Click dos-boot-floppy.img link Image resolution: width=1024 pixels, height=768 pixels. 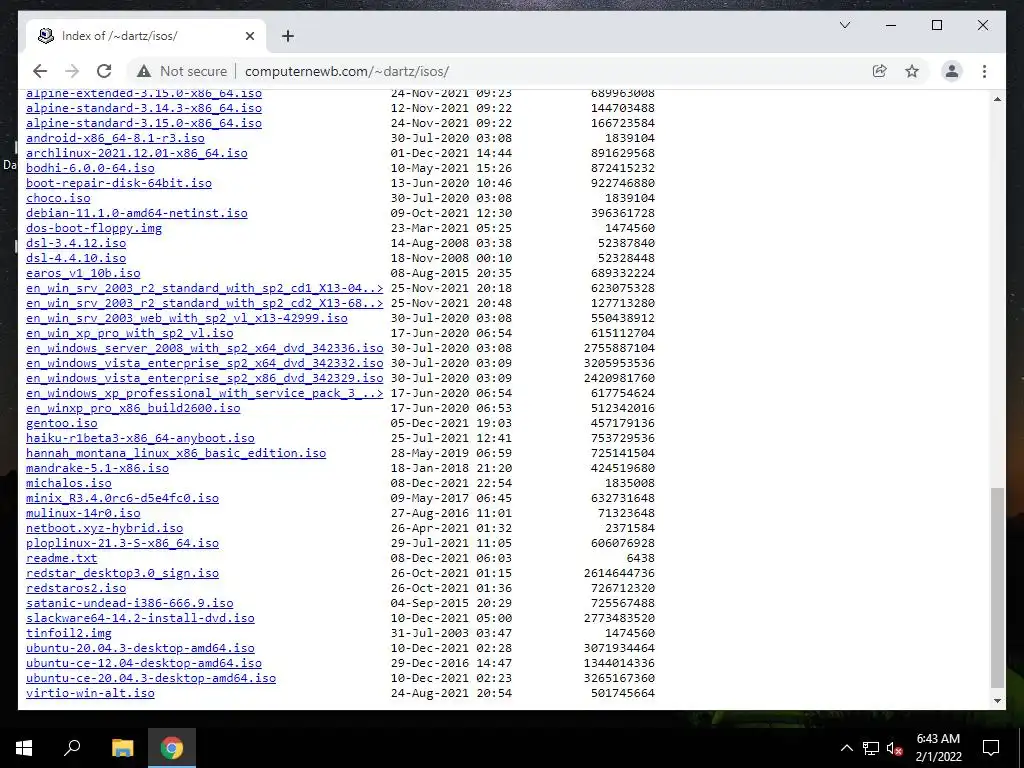[x=94, y=229]
